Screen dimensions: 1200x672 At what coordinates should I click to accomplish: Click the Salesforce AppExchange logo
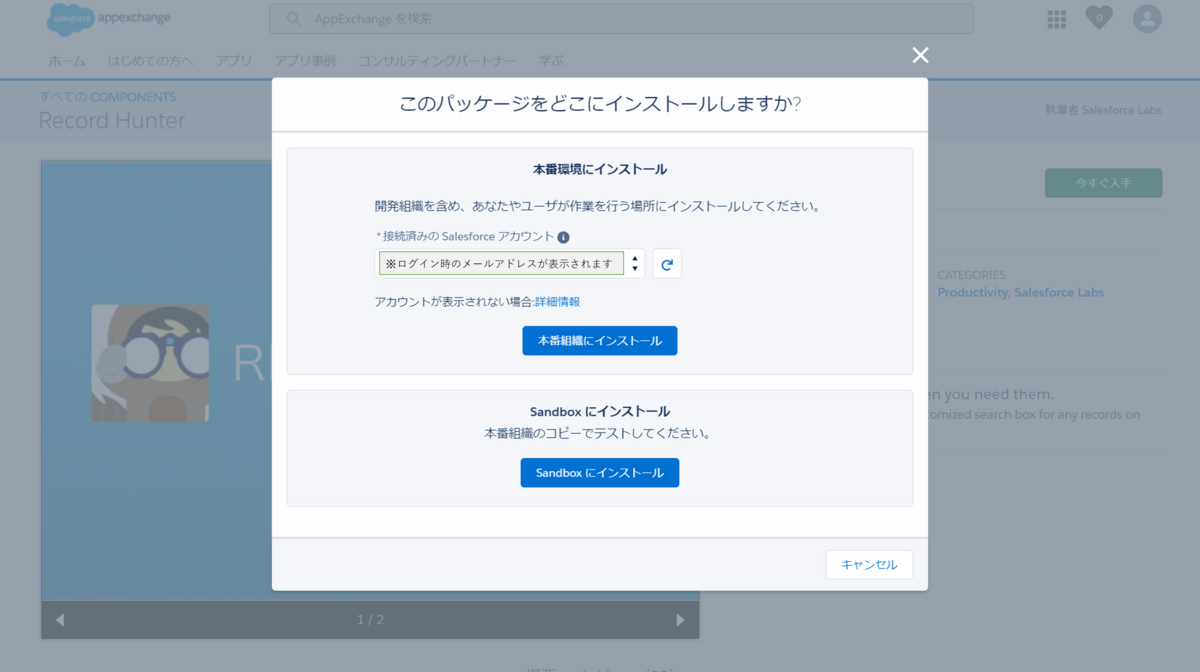[x=108, y=18]
